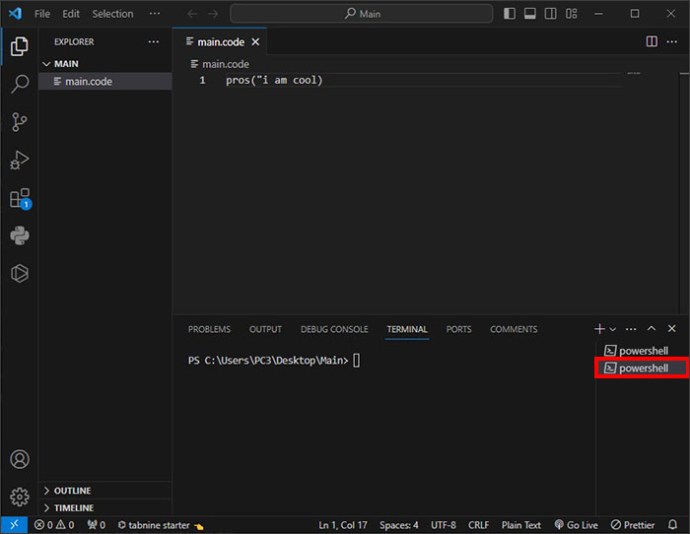Viewport: 690px width, 534px height.
Task: Select language mode Plain Text
Action: tap(521, 525)
